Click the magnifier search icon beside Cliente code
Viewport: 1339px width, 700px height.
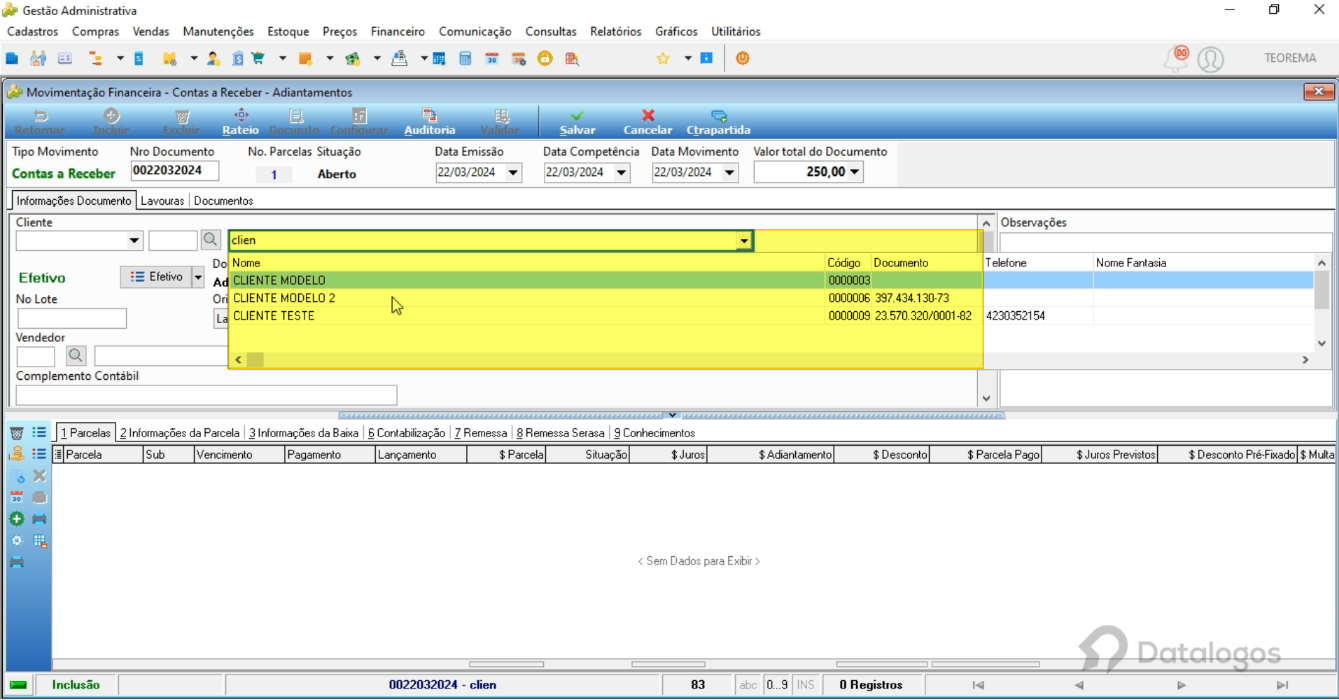tap(210, 240)
